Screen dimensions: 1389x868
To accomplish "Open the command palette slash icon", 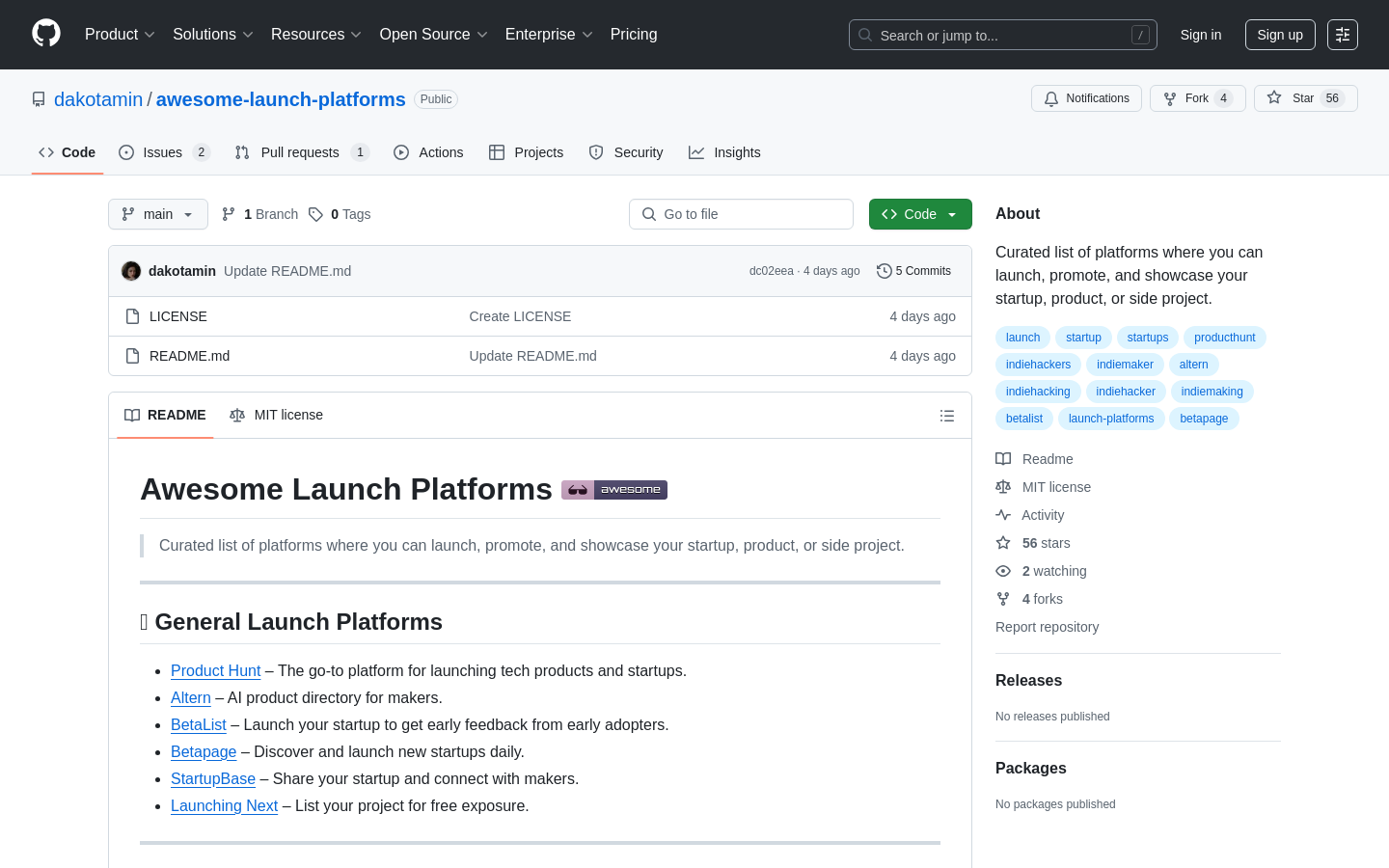I will [x=1140, y=35].
